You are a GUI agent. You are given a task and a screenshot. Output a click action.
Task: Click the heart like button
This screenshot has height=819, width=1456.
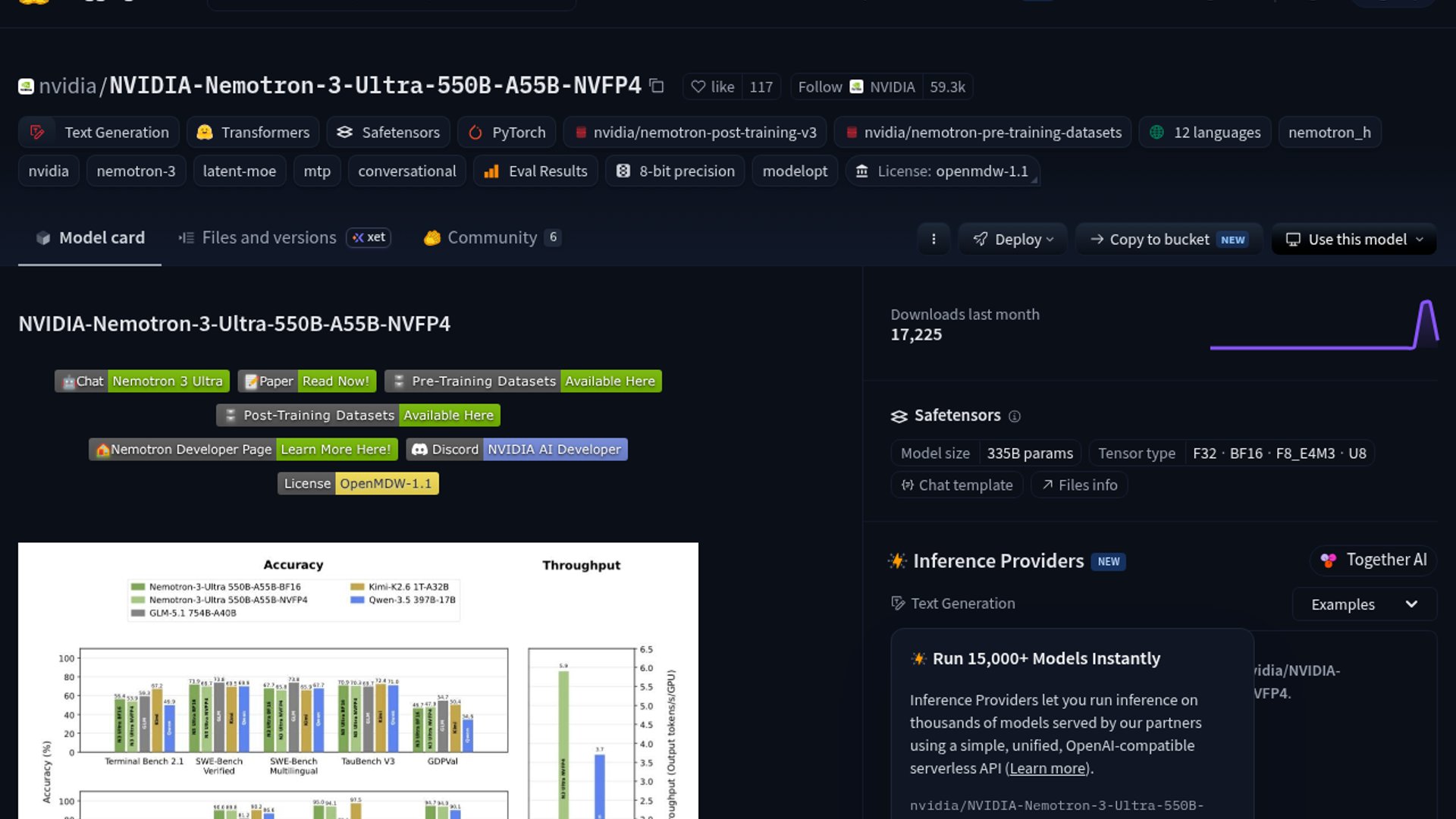pos(712,87)
